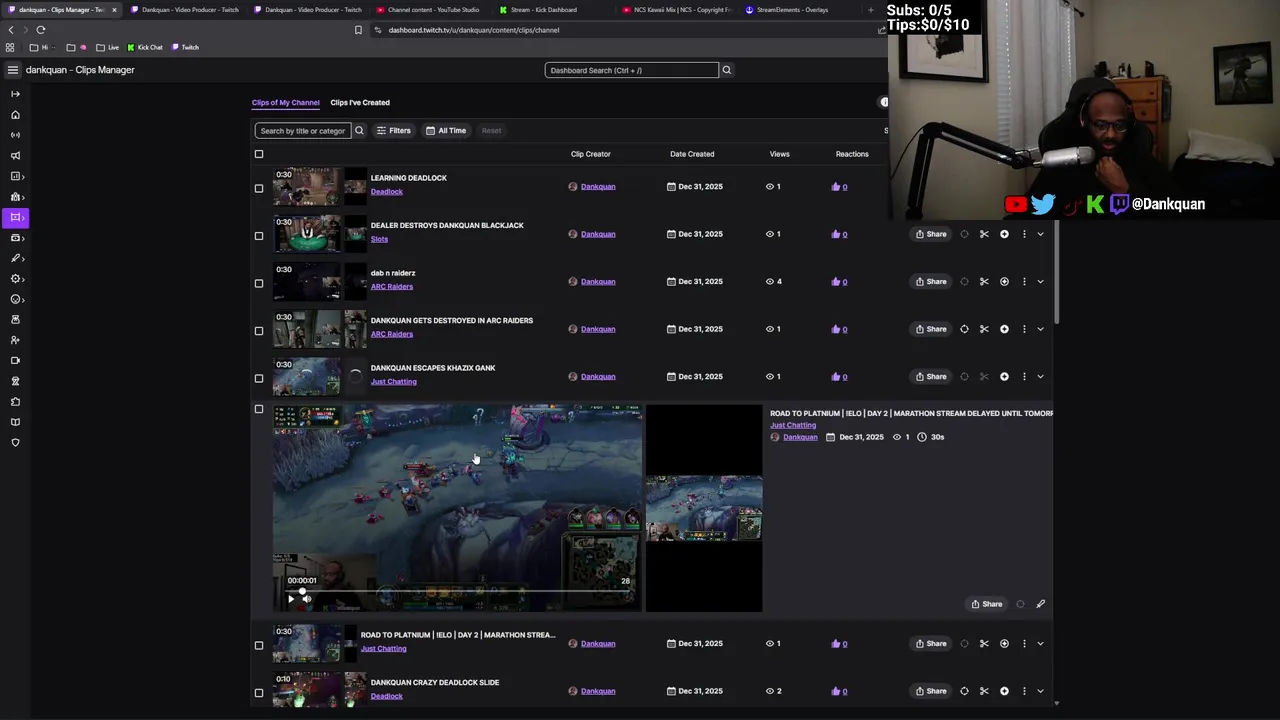Image resolution: width=1280 pixels, height=720 pixels.
Task: Check Dankquan Crazy Deadlock Slide checkbox
Action: point(259,693)
